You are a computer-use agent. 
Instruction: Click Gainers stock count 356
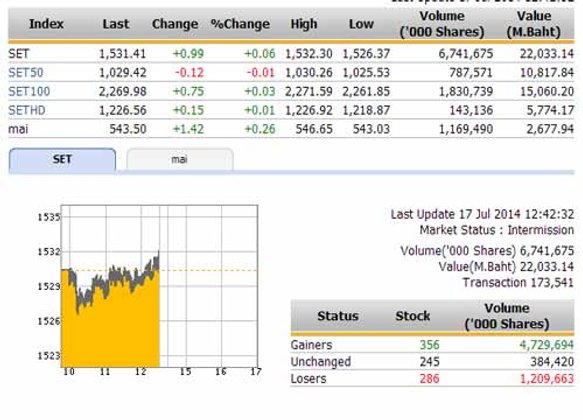pyautogui.click(x=429, y=345)
